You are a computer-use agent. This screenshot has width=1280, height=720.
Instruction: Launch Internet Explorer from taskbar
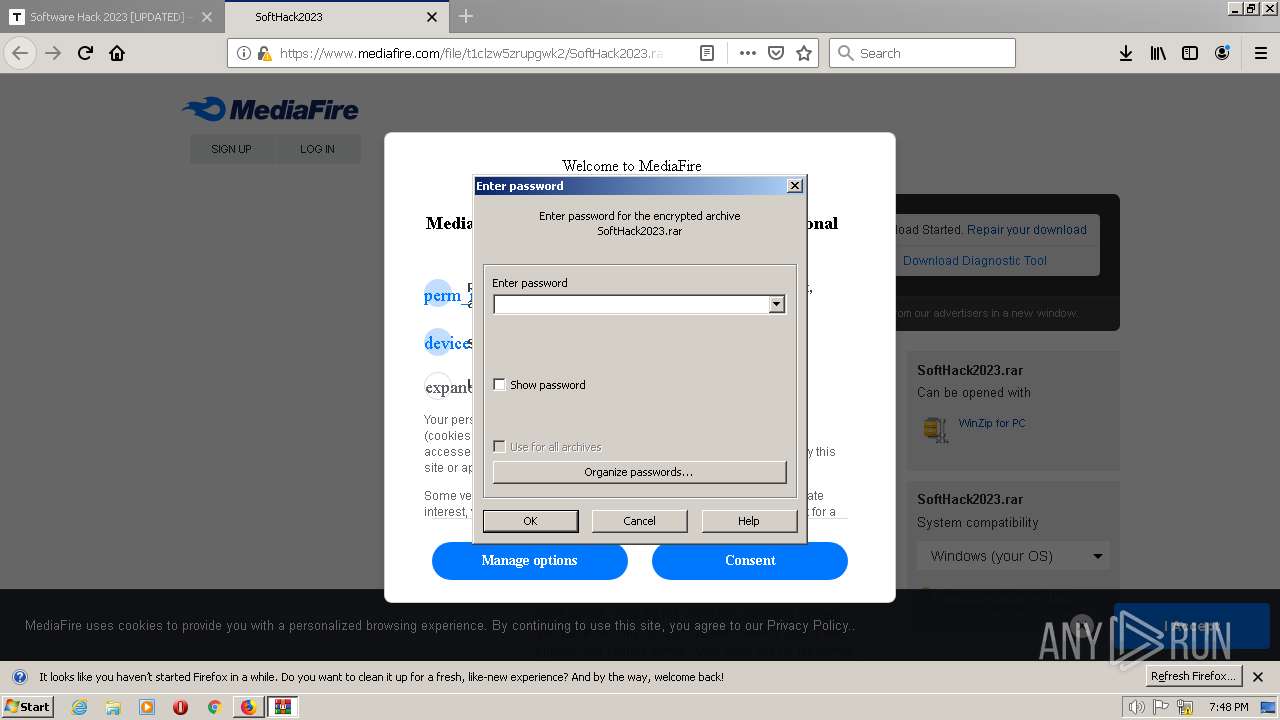point(79,707)
